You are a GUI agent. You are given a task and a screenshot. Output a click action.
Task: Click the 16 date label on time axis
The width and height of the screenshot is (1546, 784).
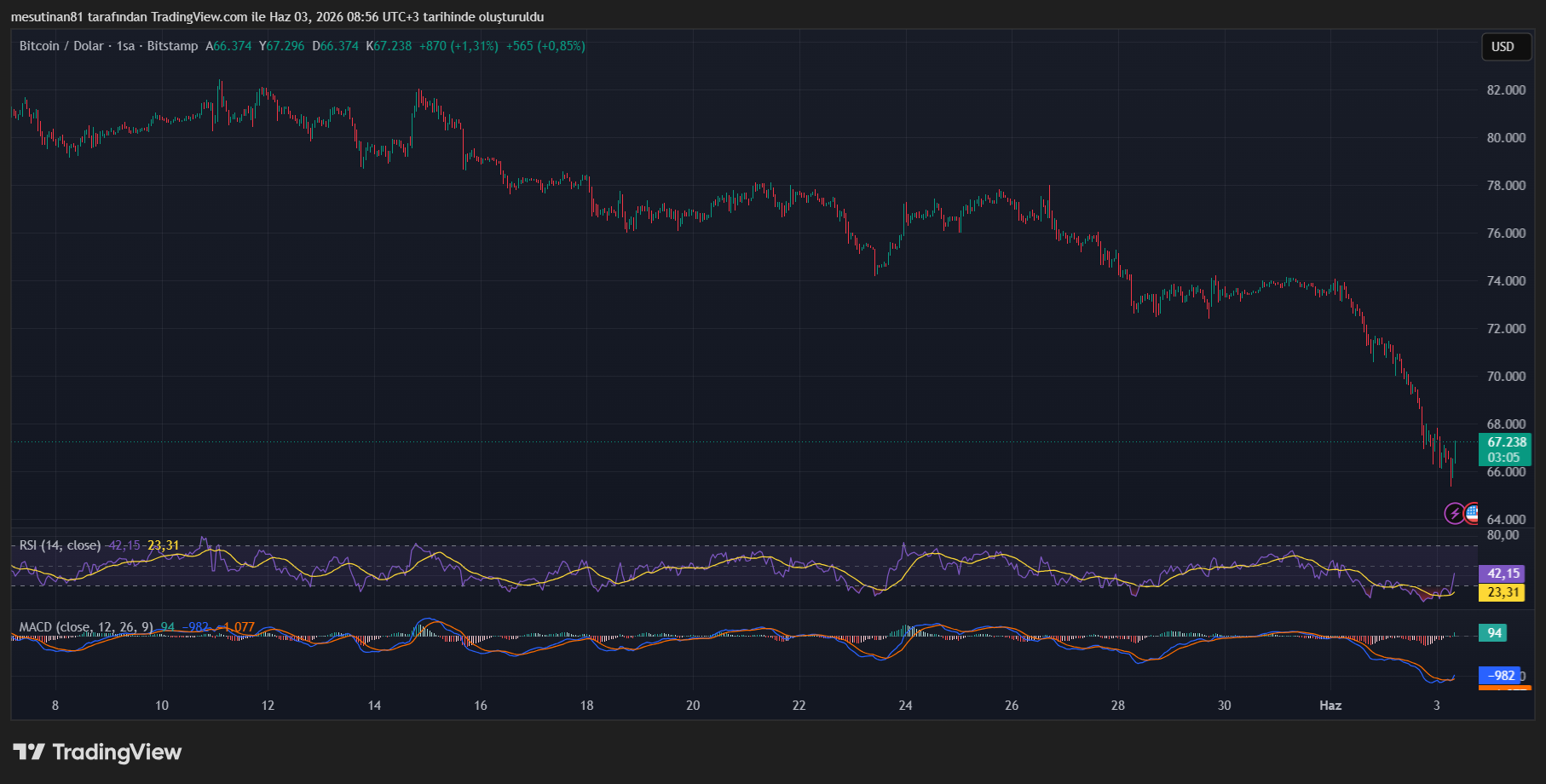[481, 706]
